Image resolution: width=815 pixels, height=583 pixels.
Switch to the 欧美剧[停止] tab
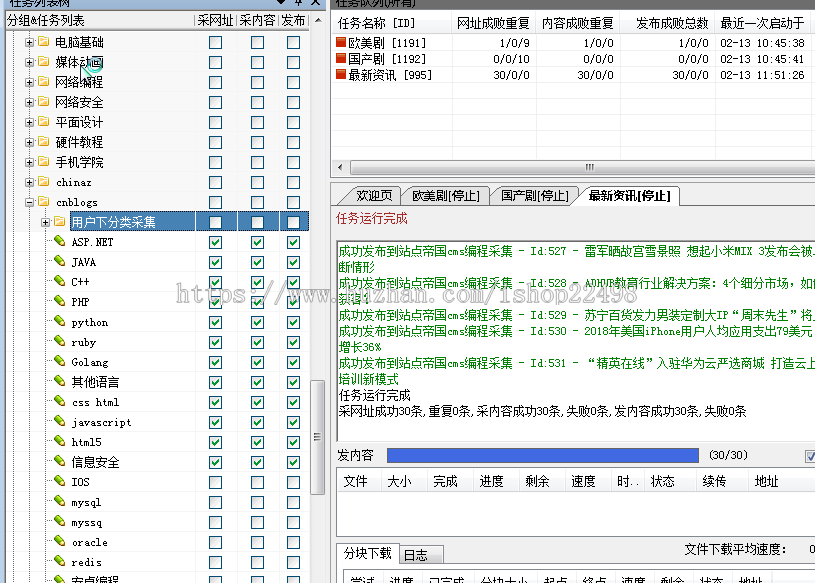click(446, 195)
